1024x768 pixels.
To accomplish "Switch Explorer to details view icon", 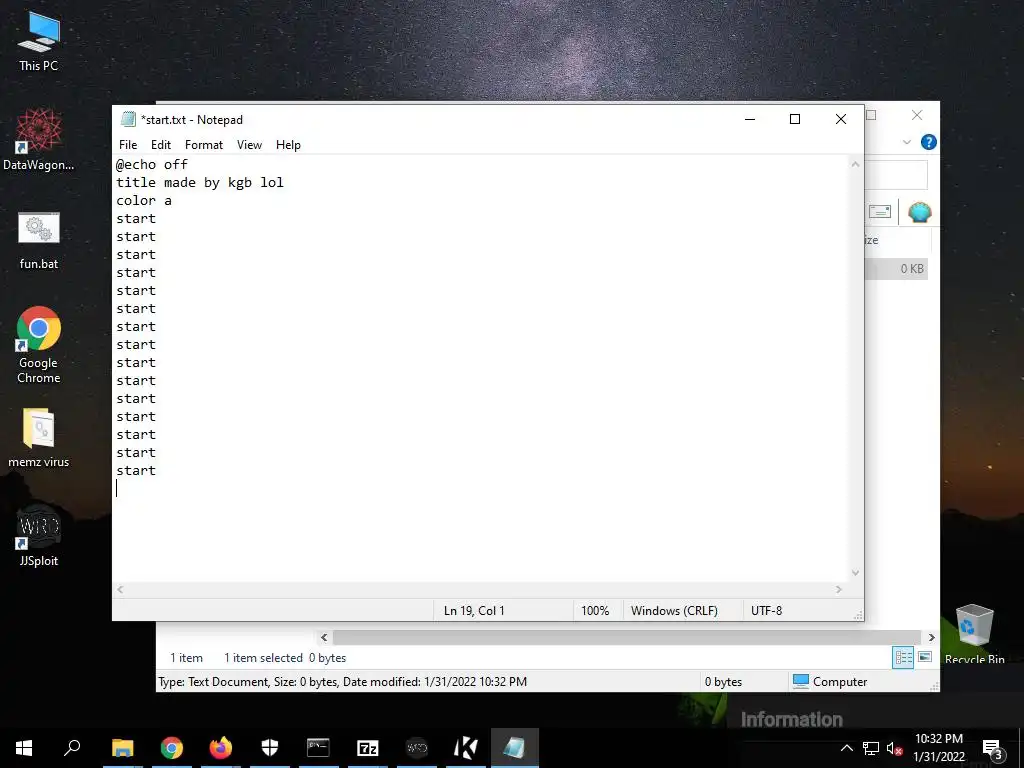I will [903, 658].
